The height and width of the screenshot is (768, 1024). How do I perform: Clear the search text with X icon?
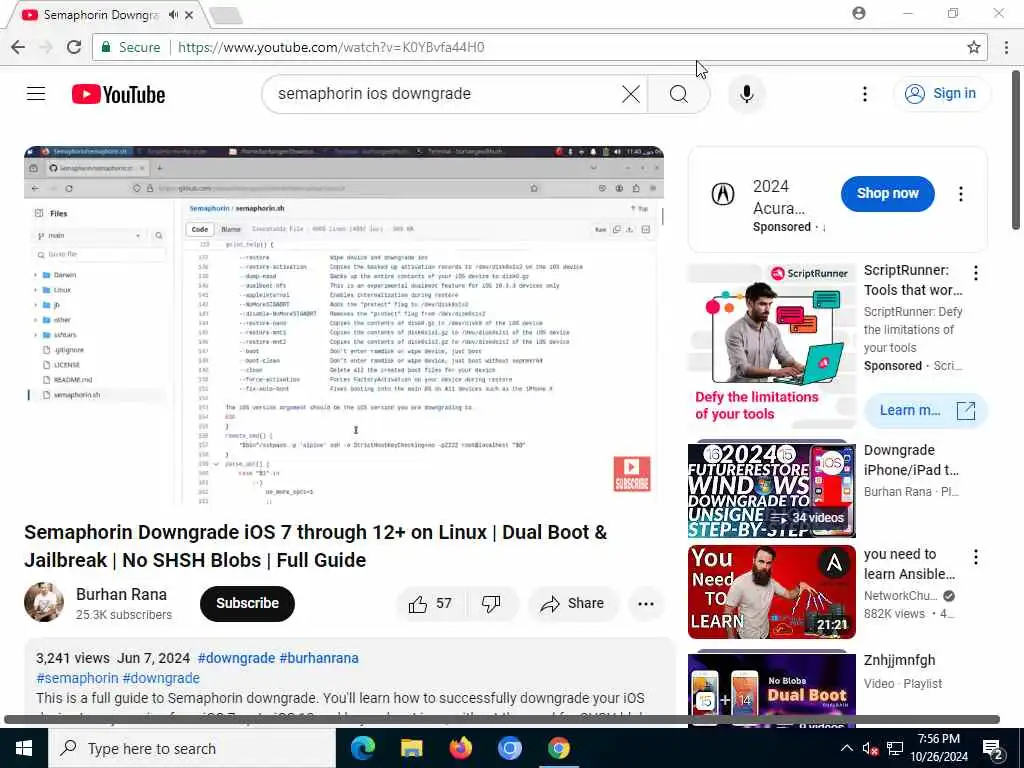631,94
